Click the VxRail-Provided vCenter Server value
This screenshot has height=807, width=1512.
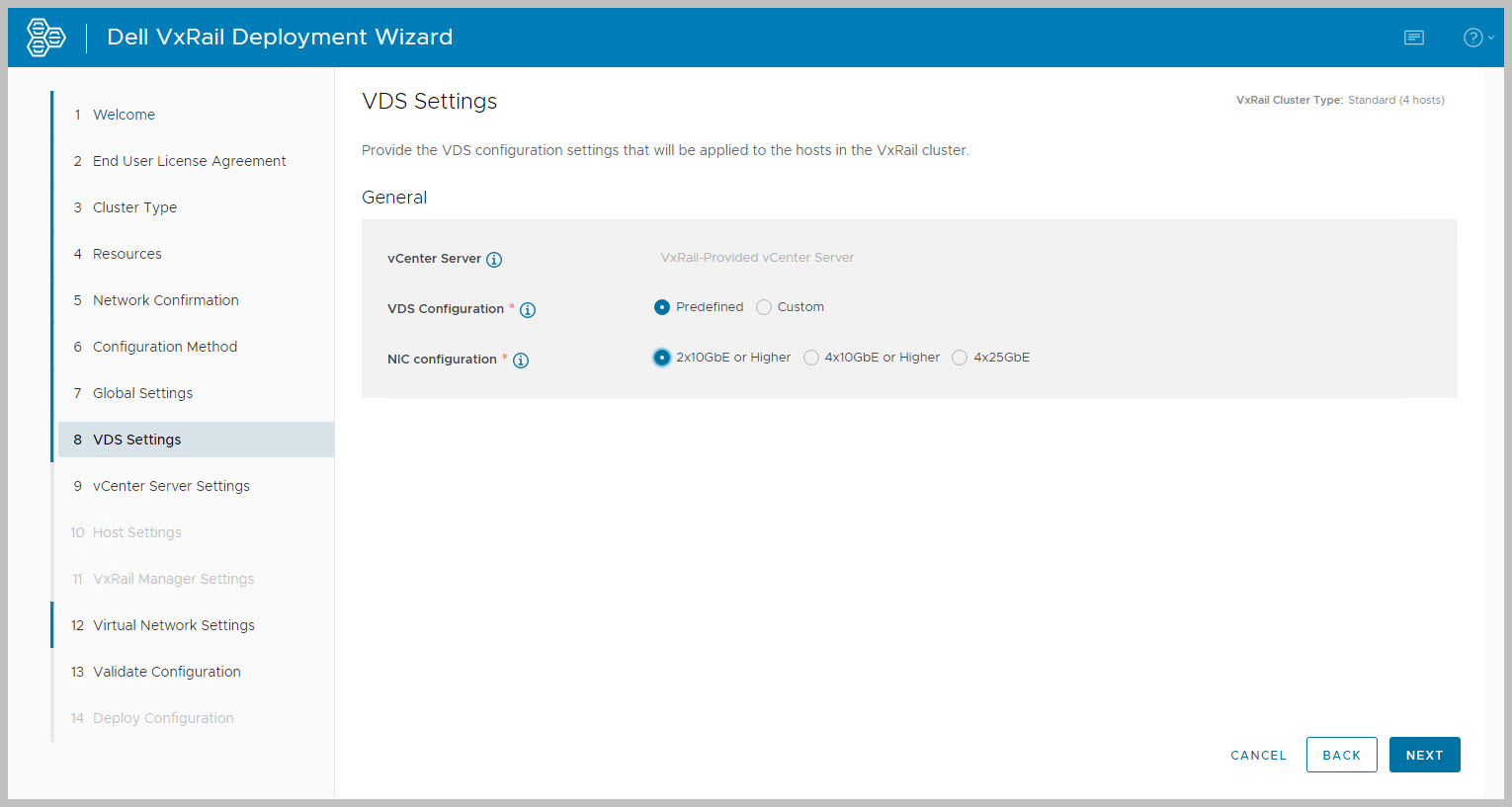pos(757,258)
